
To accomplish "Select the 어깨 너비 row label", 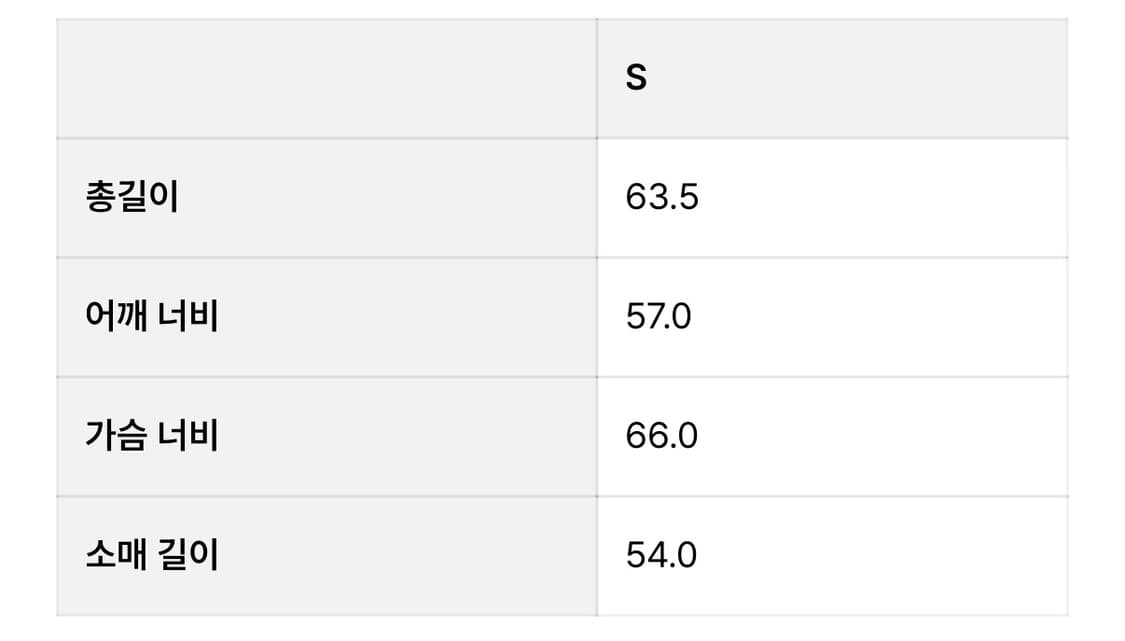I will coord(152,317).
